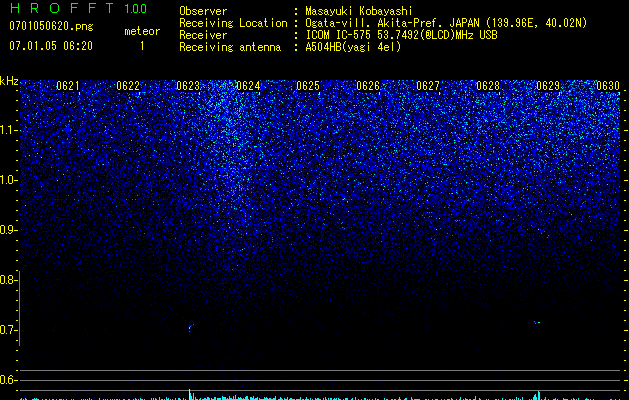This screenshot has width=629, height=400.
Task: Click the 0.6 kHz axis label
Action: (8, 380)
